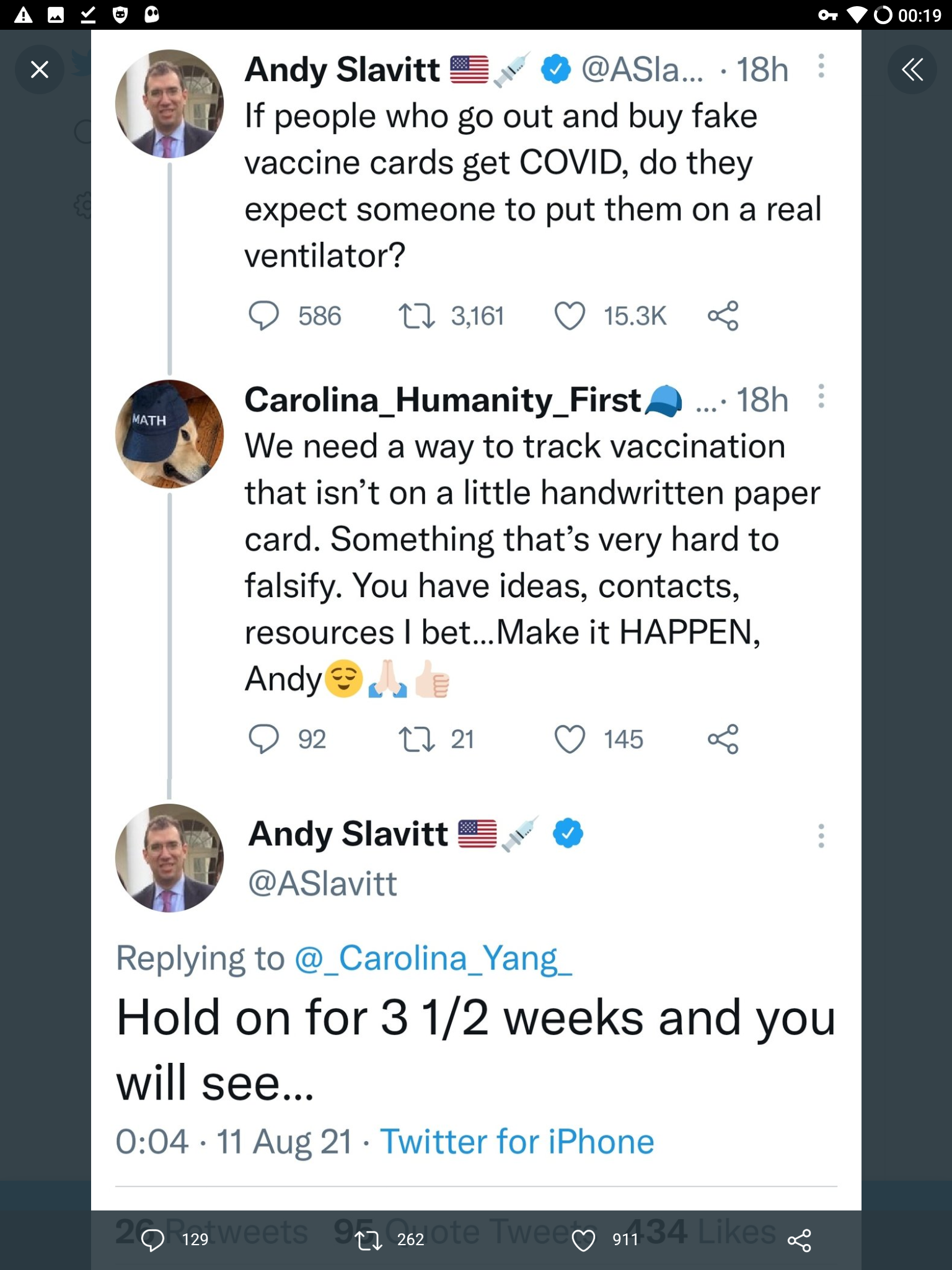
Task: Like via bottom bar heart showing 911
Action: (583, 1240)
